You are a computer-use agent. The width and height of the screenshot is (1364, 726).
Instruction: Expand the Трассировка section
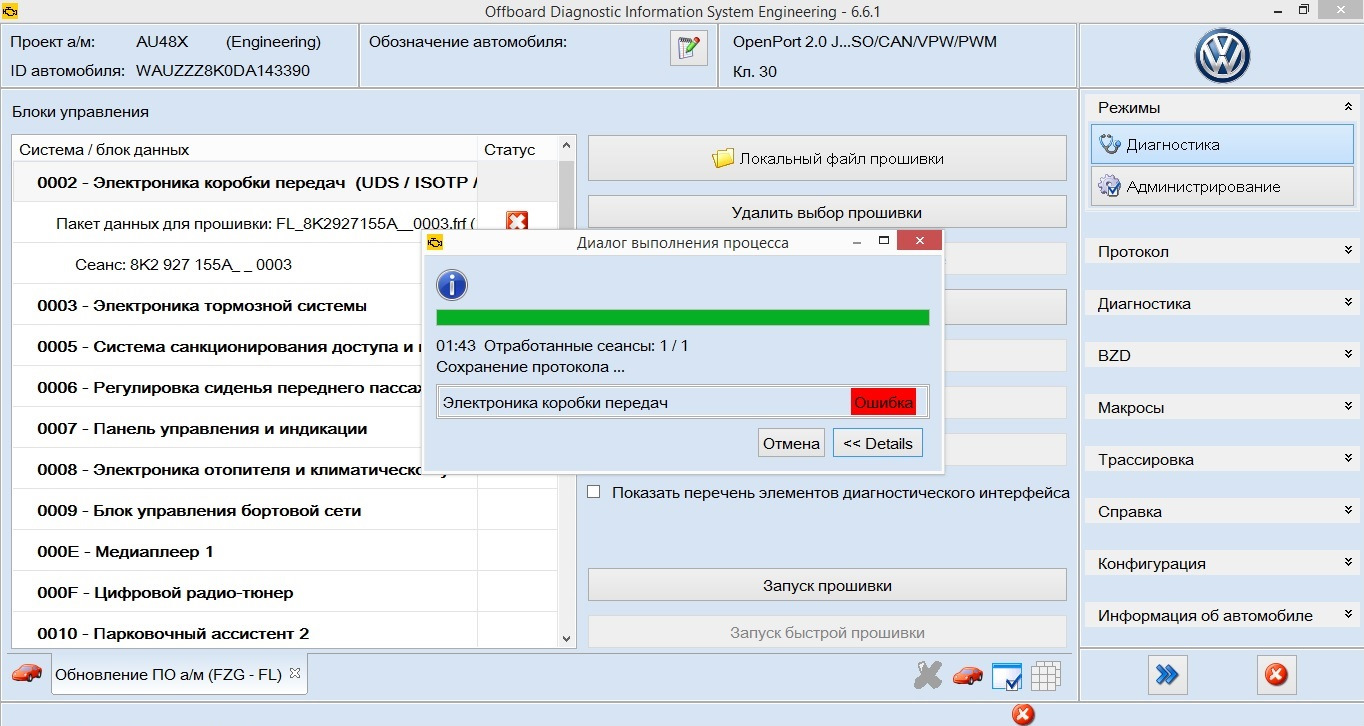[1348, 459]
